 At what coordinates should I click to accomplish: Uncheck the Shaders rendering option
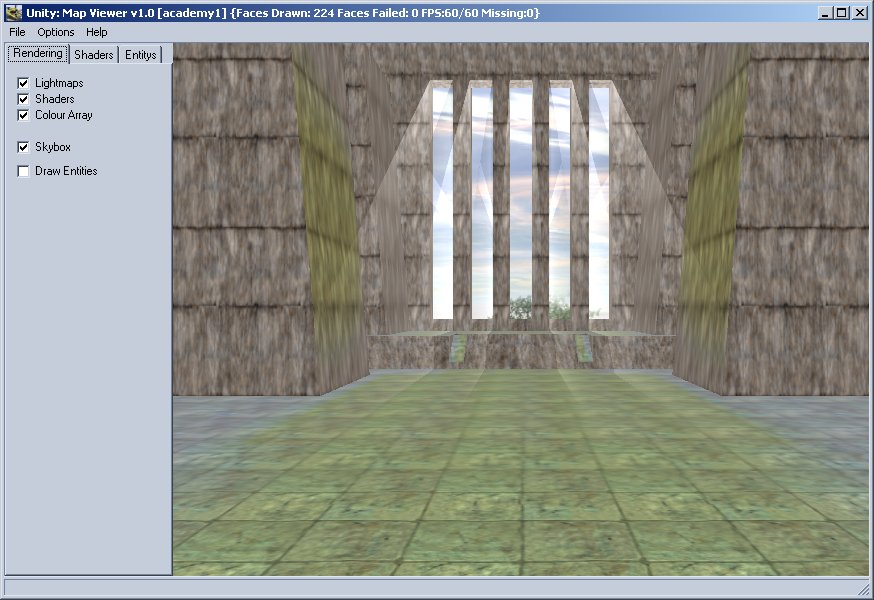(x=24, y=99)
